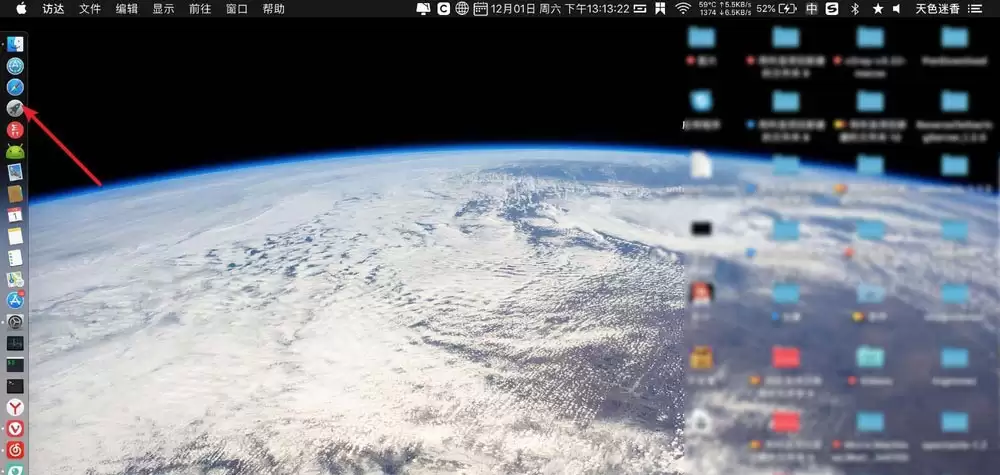1000x475 pixels.
Task: Open the display mirroring menu bar icon
Action: click(423, 8)
